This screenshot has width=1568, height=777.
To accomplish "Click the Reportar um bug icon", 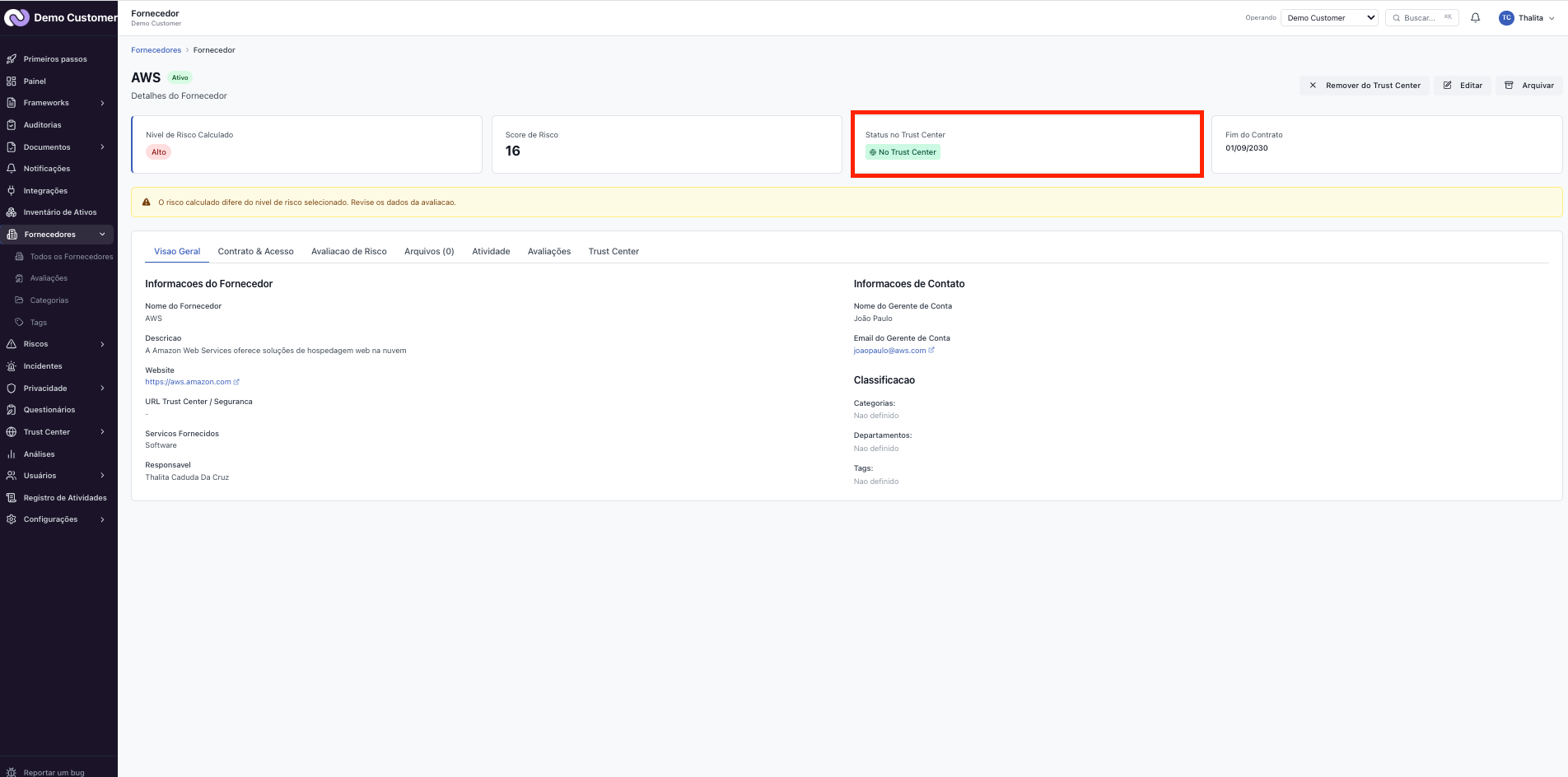I will click(12, 772).
